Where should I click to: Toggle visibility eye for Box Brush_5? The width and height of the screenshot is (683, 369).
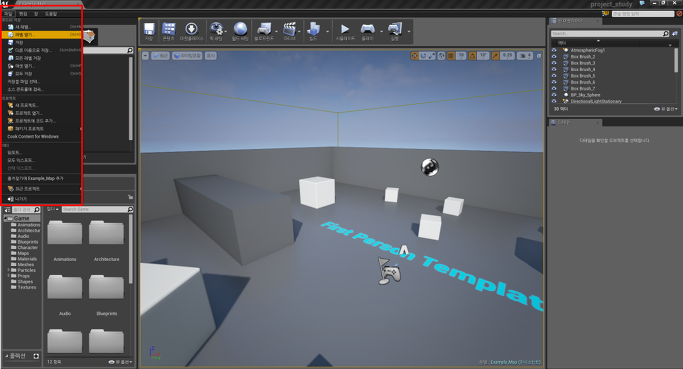coord(554,75)
